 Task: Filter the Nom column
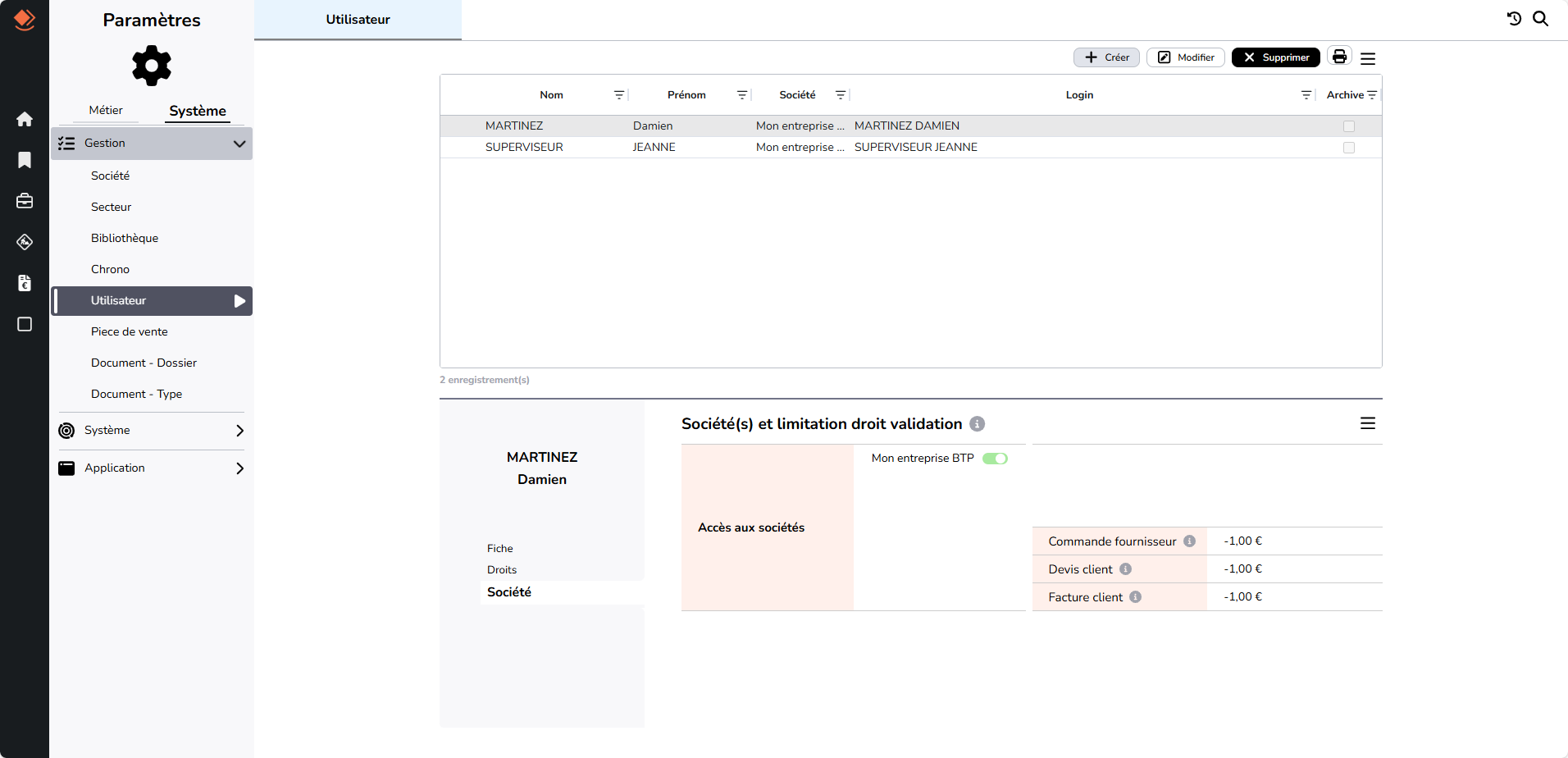619,95
